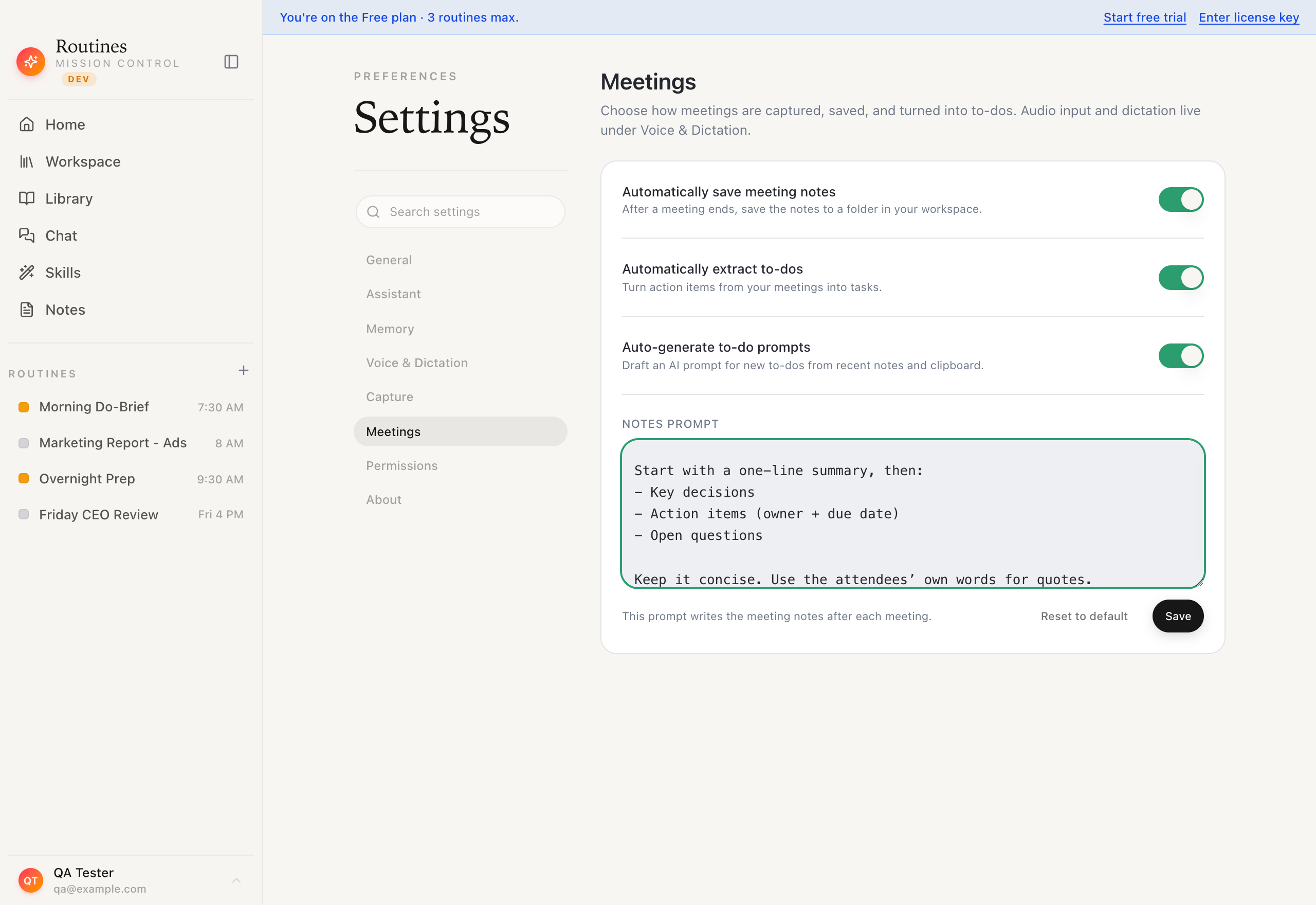Click Start free trial link
Viewport: 1316px width, 905px height.
(x=1144, y=17)
